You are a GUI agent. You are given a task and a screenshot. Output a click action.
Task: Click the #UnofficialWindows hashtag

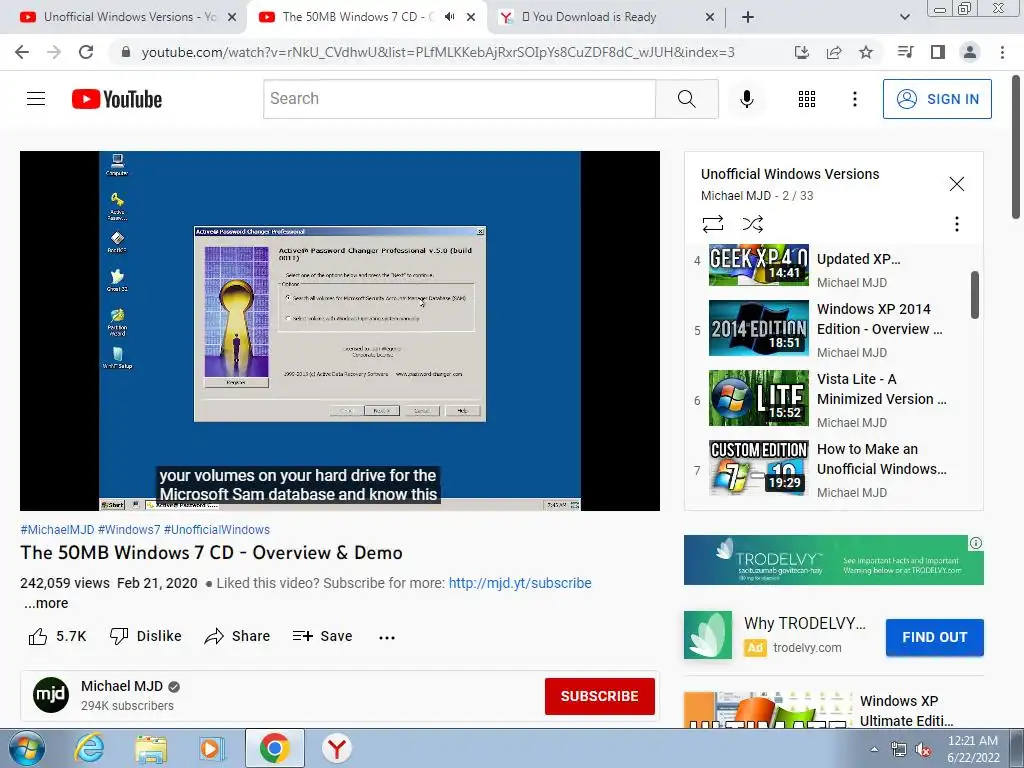point(217,530)
